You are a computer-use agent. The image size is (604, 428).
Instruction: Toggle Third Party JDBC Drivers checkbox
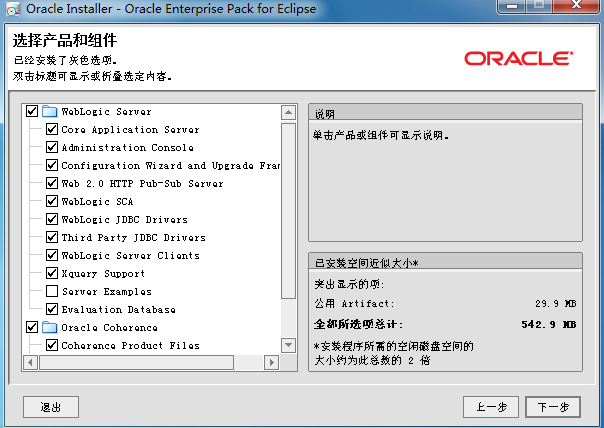[x=52, y=237]
